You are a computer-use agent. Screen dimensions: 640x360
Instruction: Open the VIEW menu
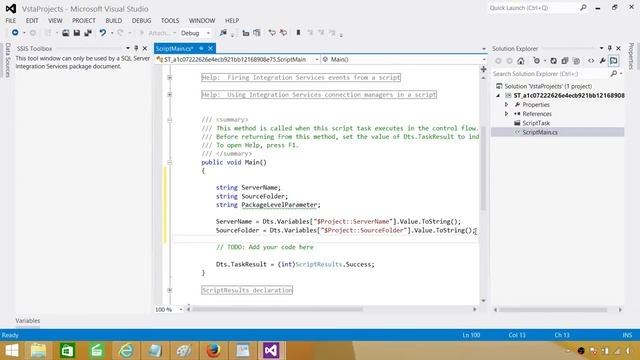(x=55, y=20)
